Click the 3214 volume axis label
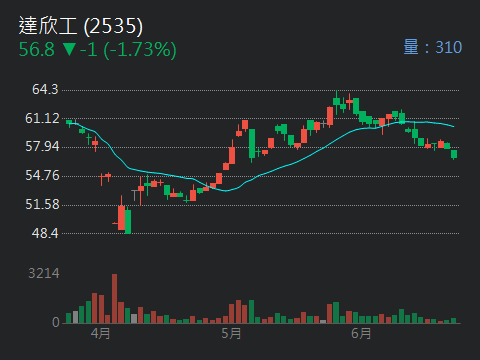 click(44, 273)
